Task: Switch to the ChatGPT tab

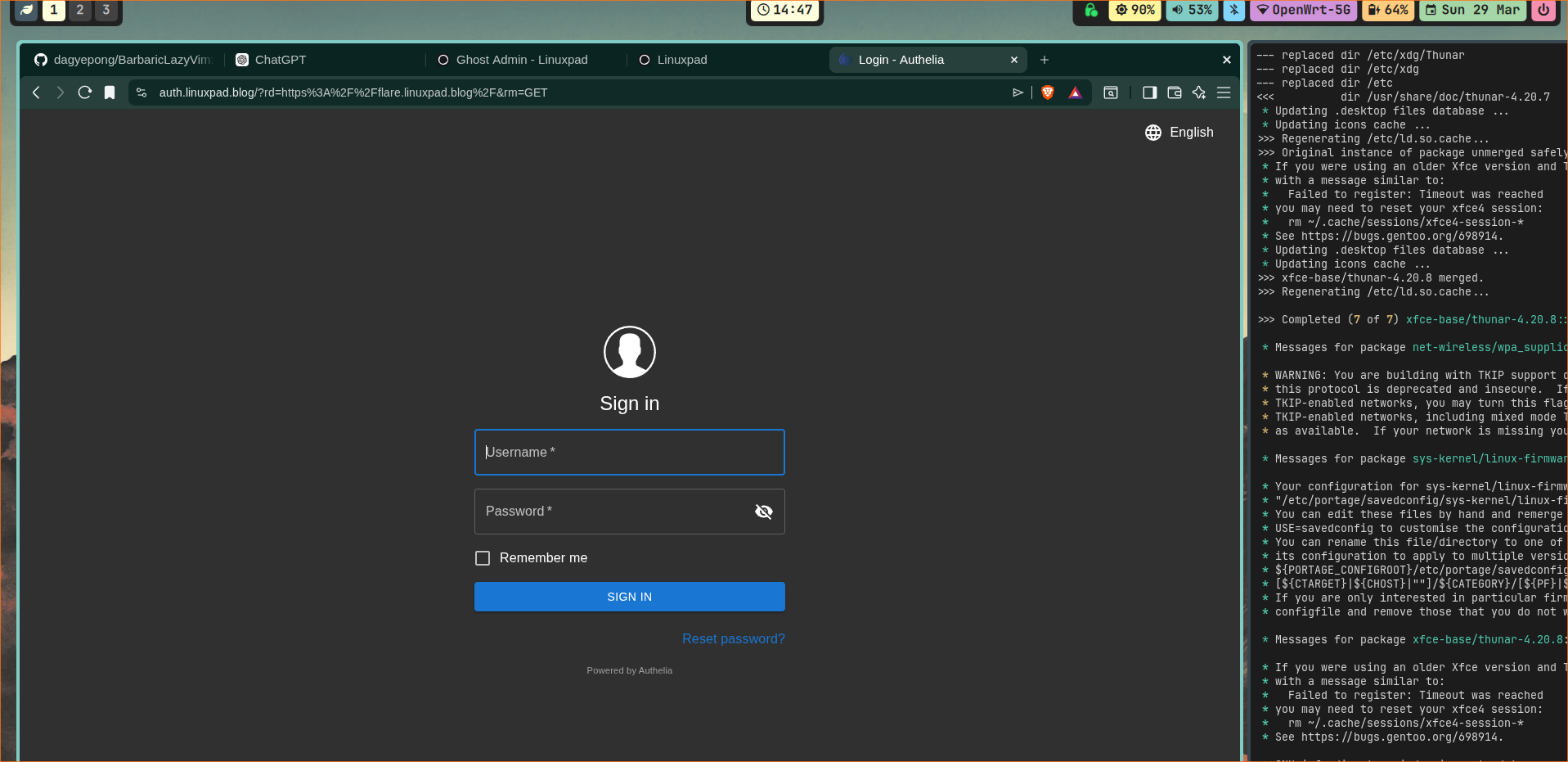Action: pos(281,60)
